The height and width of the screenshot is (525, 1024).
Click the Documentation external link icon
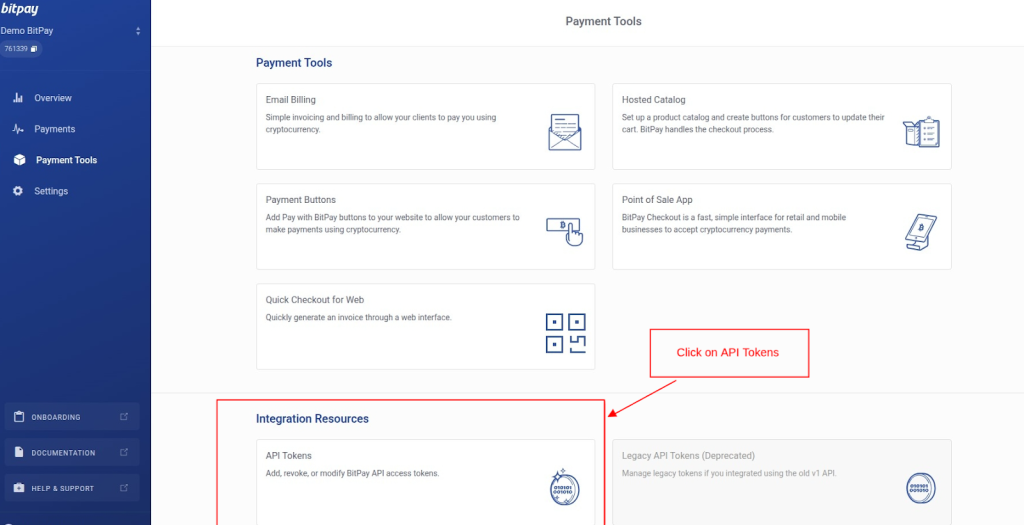click(124, 453)
